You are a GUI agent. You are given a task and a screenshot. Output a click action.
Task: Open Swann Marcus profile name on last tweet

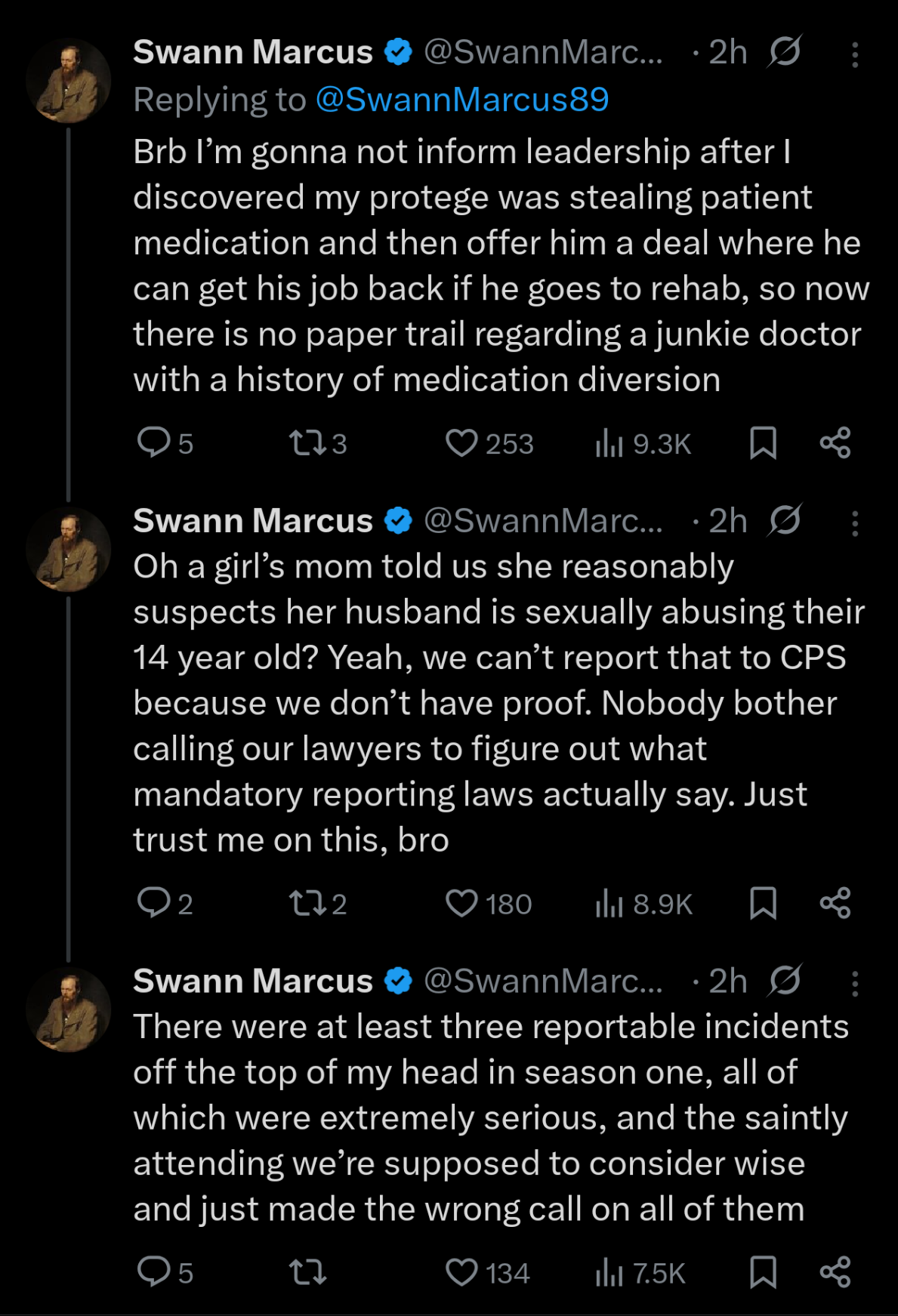click(253, 982)
